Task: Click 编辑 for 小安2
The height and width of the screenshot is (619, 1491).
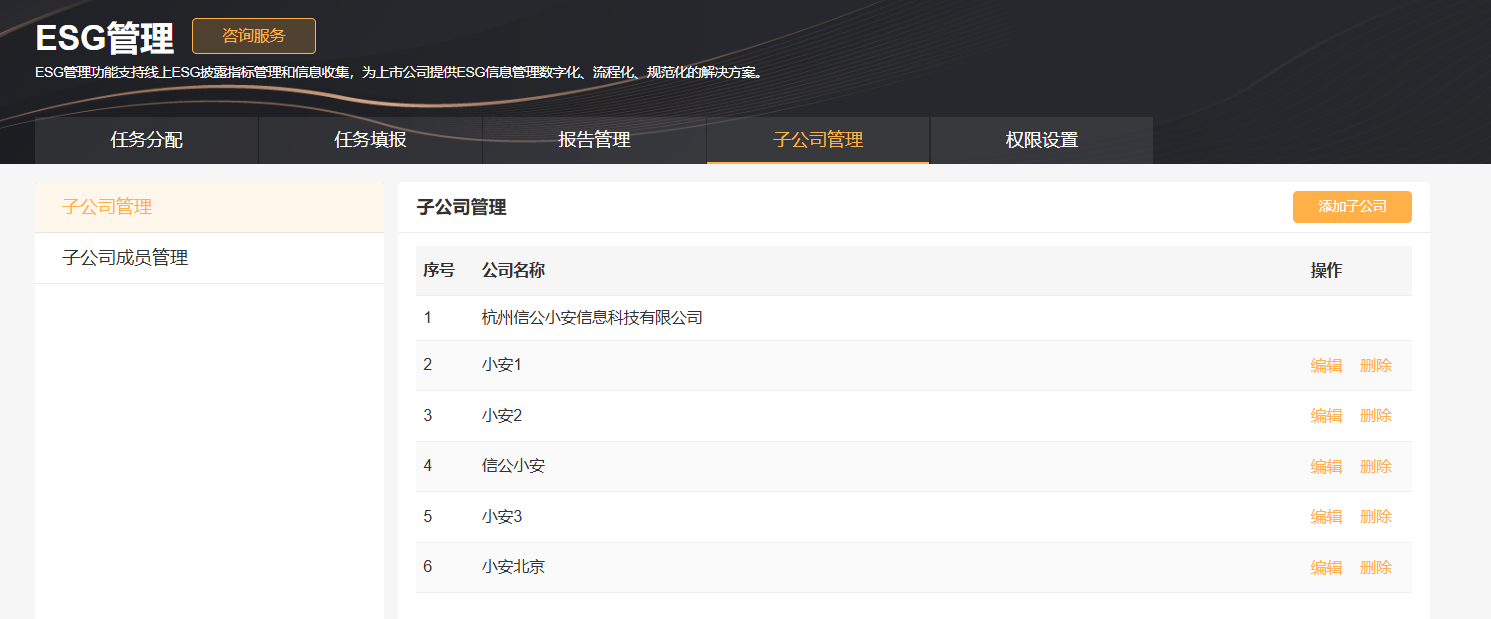Action: (1326, 416)
